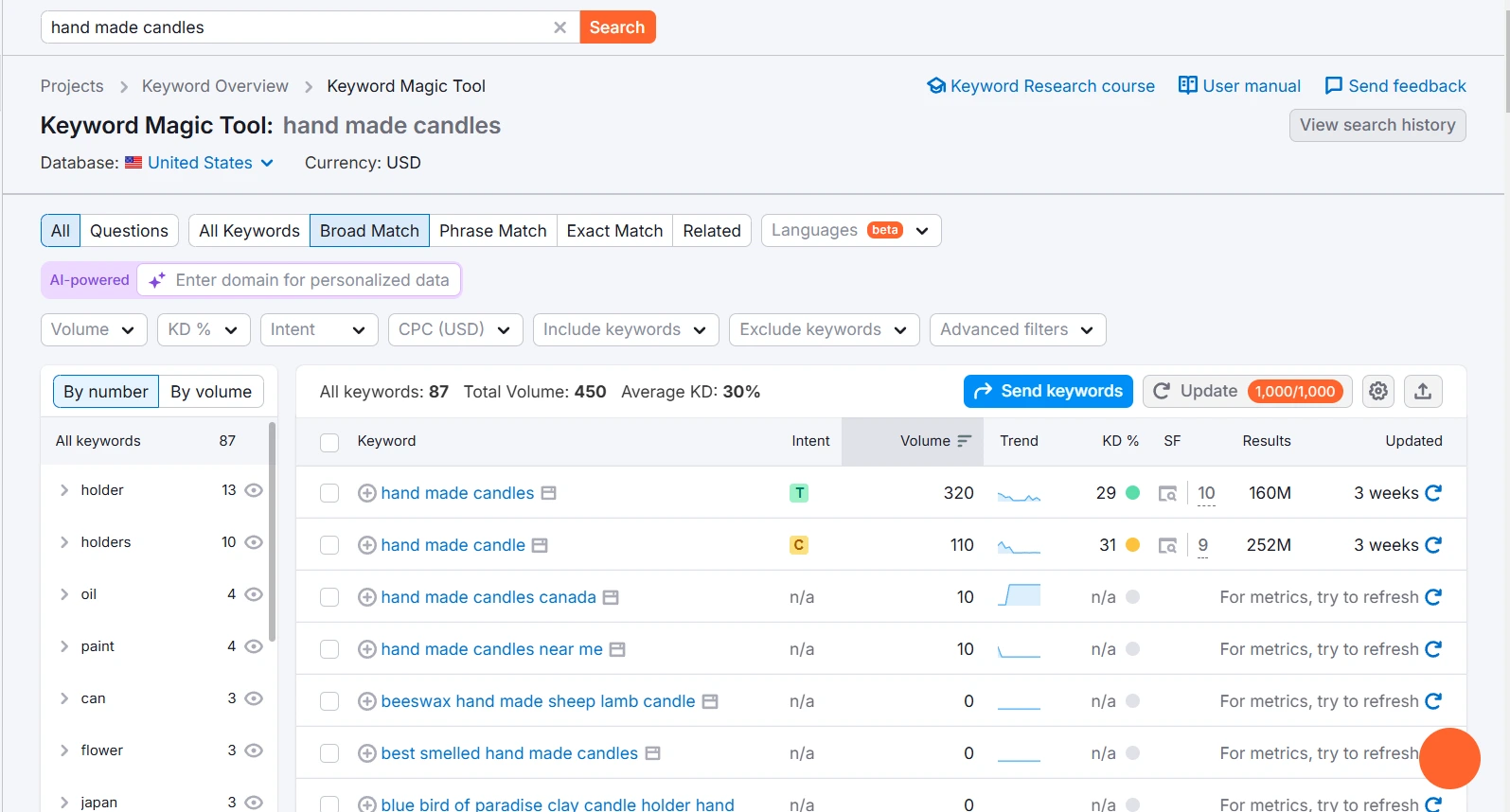This screenshot has height=812, width=1510.
Task: Click the Send feedback link
Action: coord(1395,86)
